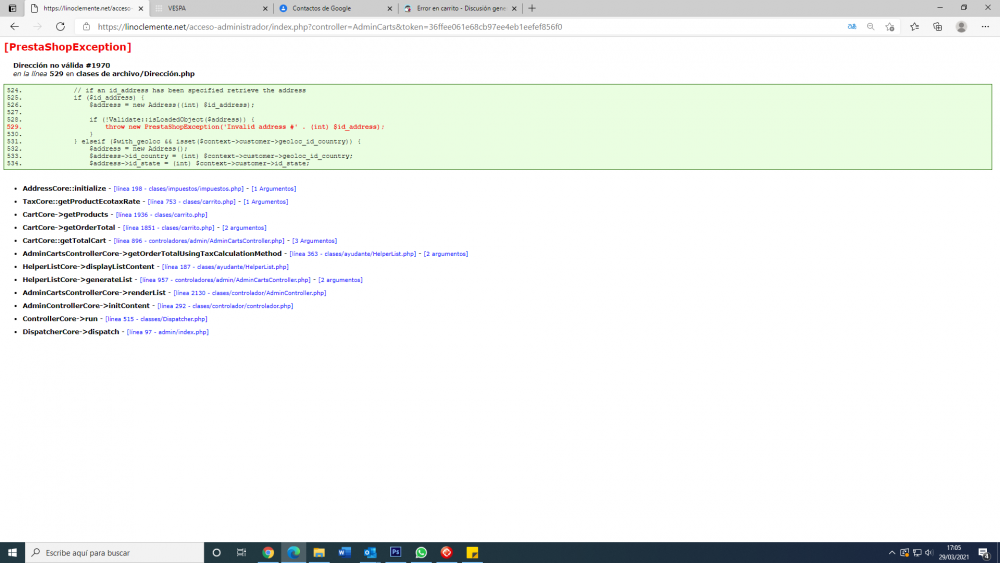Open the translate page icon
Viewport: 1000px width, 563px height.
click(851, 27)
